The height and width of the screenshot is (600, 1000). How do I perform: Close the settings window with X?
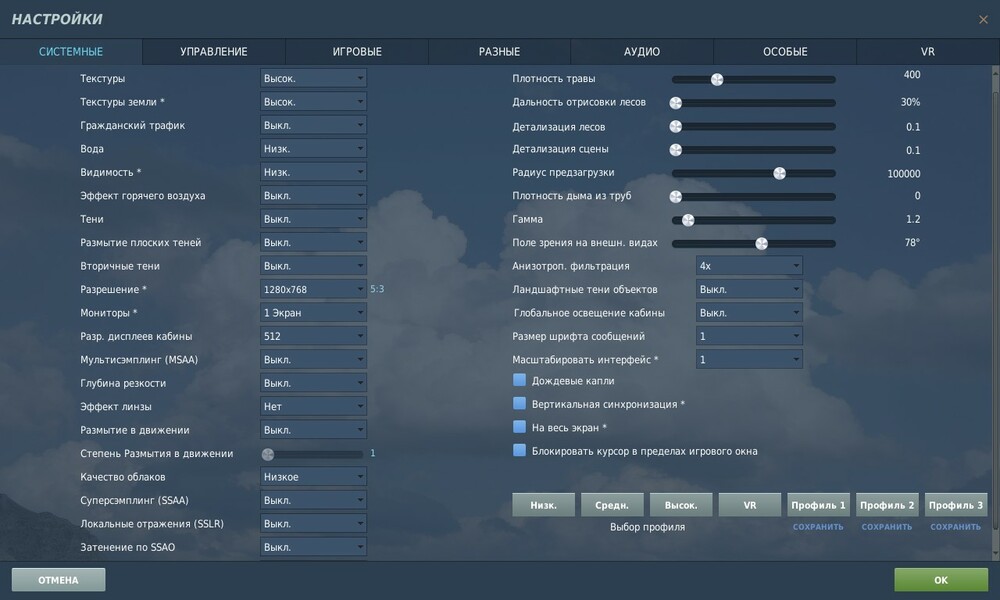point(983,20)
